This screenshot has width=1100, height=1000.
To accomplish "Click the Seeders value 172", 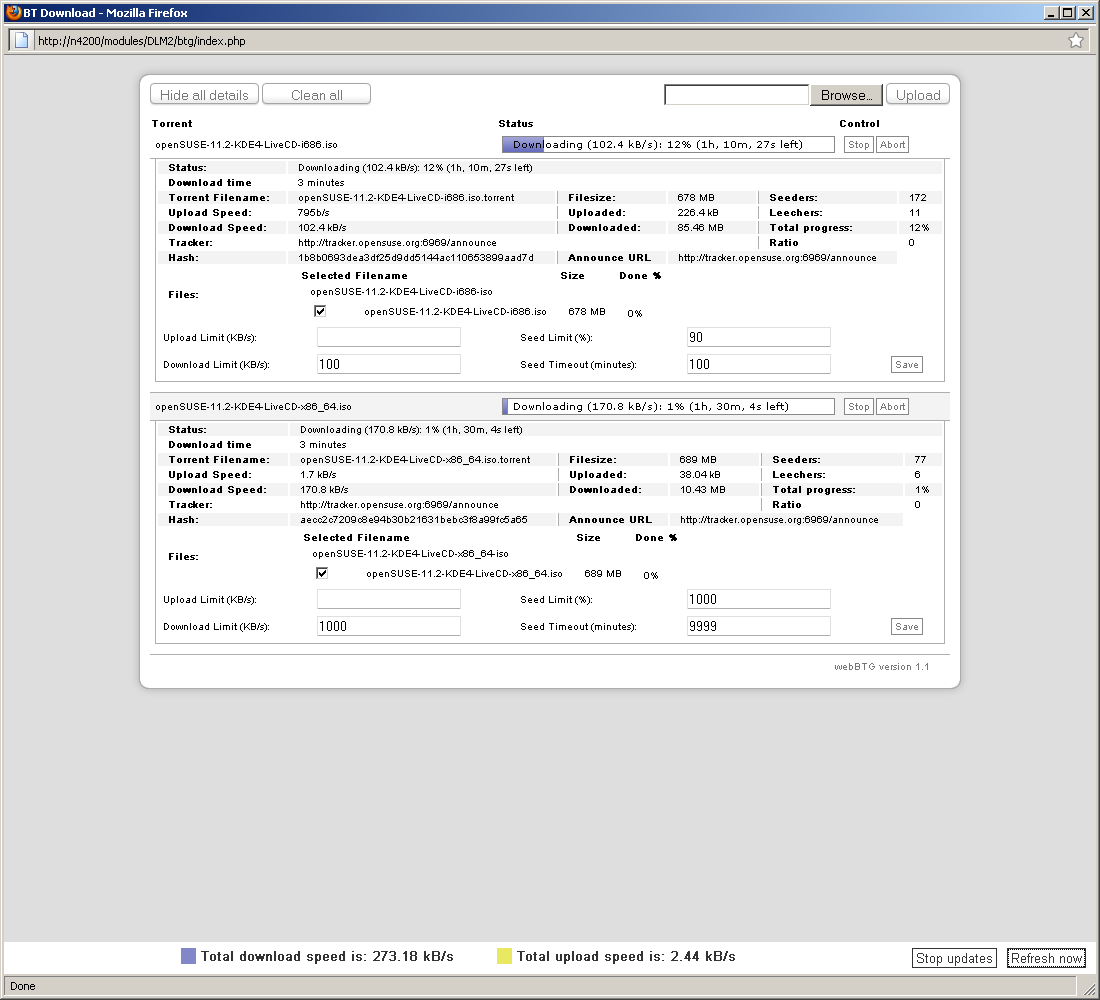I will [918, 198].
